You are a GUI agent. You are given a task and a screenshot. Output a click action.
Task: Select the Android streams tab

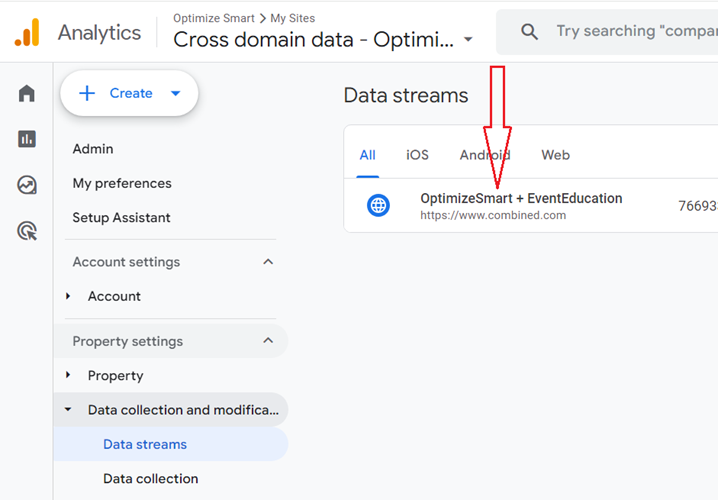pyautogui.click(x=485, y=155)
